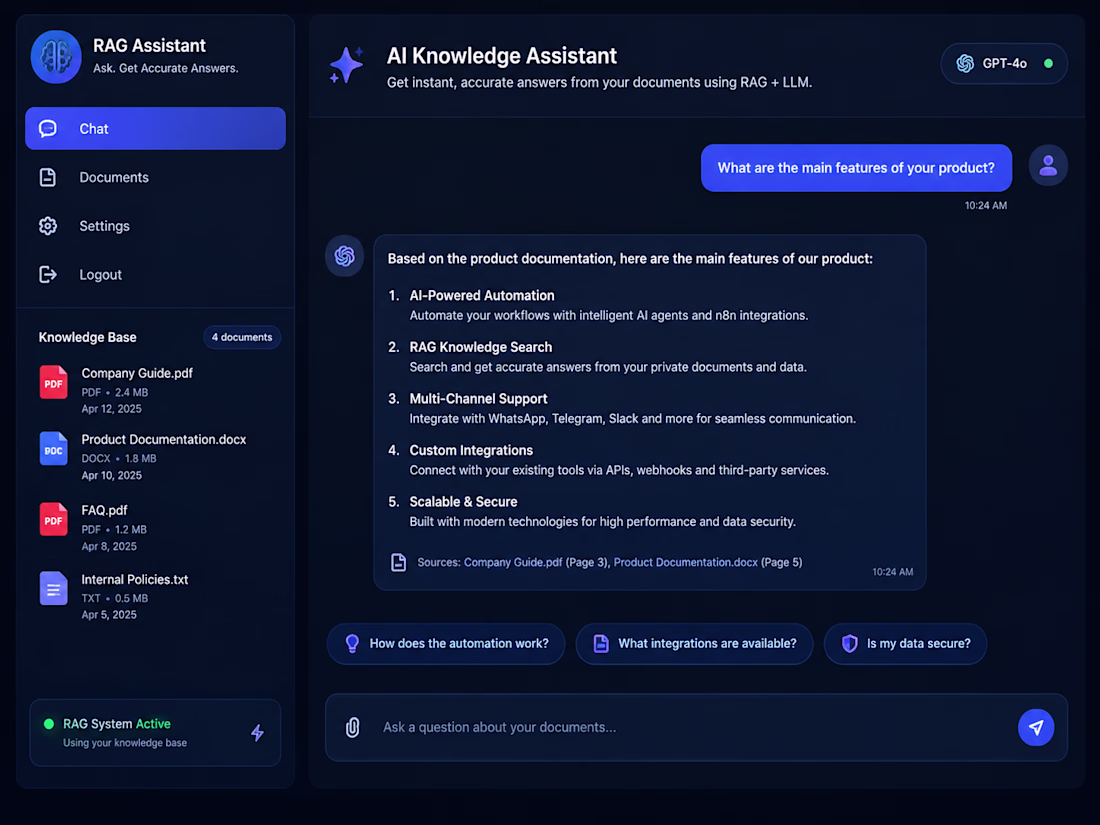Click the green dot beside RAG System Active
Screen dimensions: 1100x825
(x=49, y=724)
